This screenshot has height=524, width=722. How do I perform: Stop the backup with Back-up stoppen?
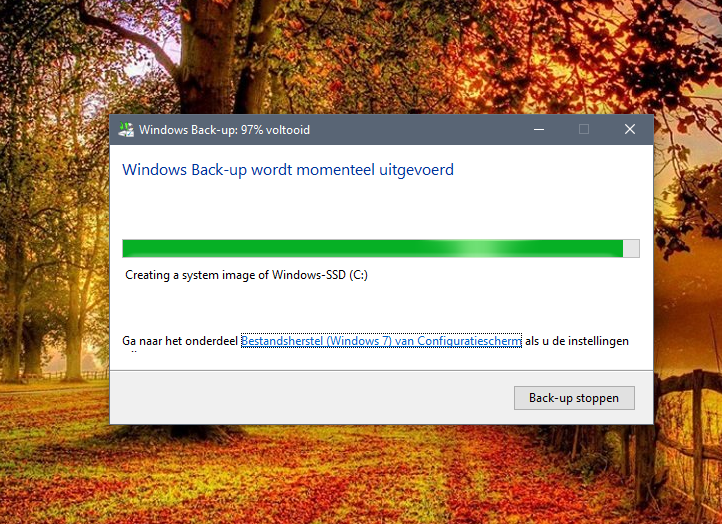point(574,398)
